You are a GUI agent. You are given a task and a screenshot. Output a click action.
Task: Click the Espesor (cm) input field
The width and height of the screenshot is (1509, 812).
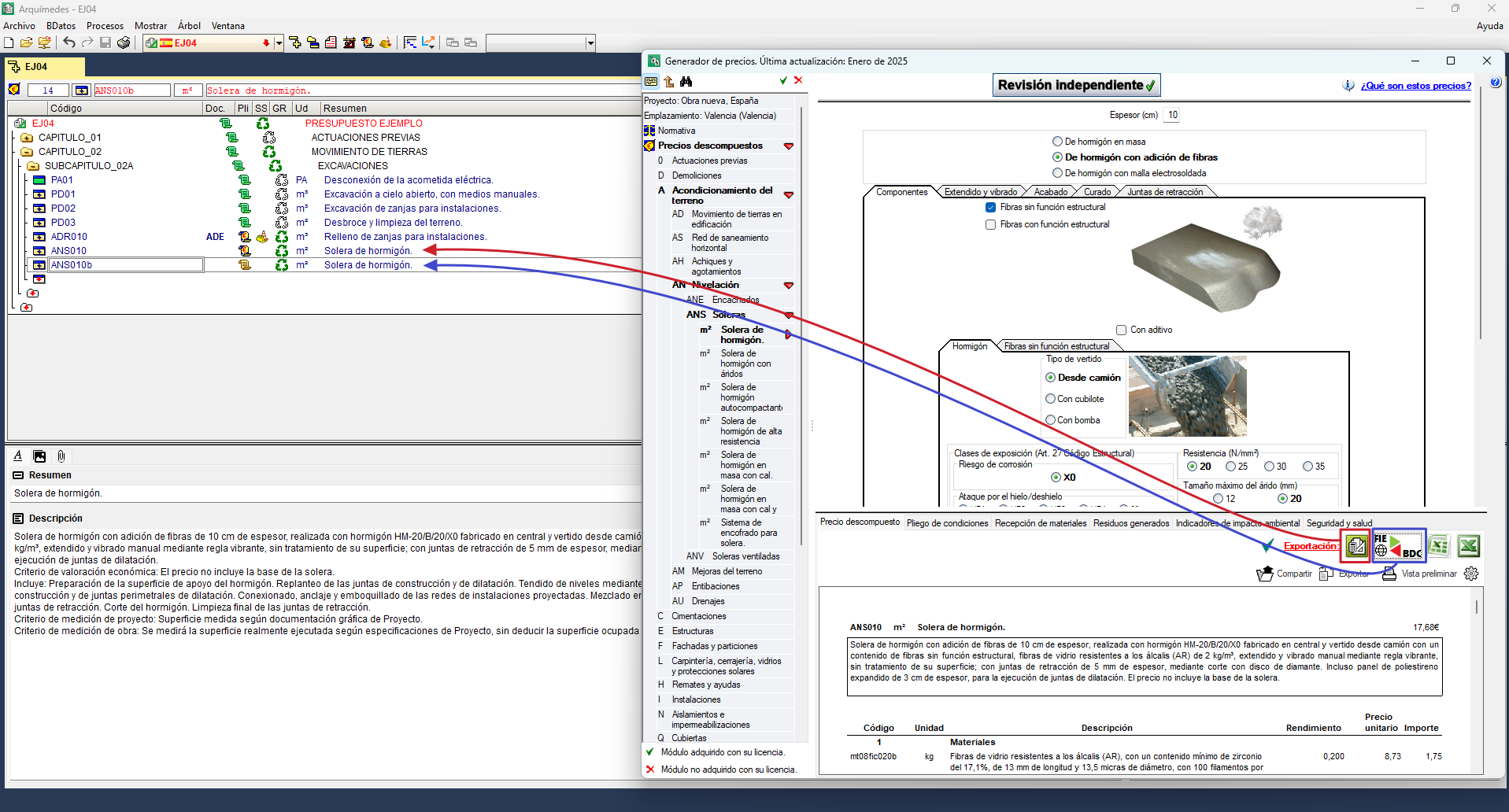coord(1172,115)
